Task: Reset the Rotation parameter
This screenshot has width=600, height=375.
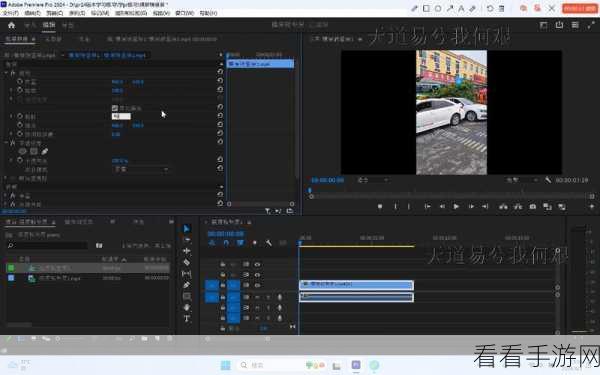Action: tap(220, 116)
